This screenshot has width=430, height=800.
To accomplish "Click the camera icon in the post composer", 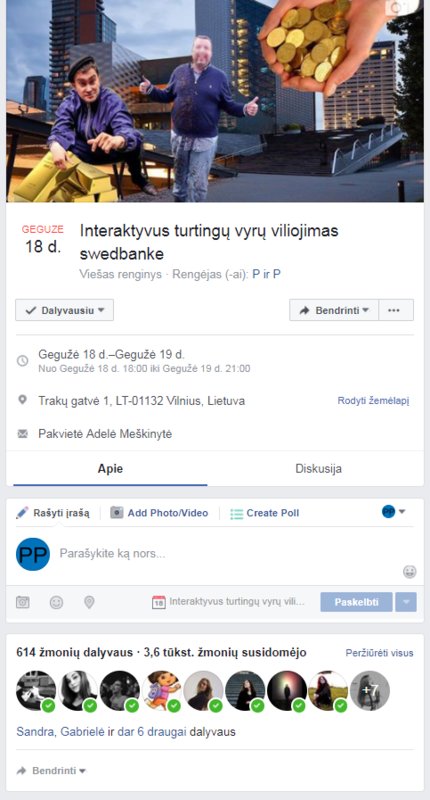I will pos(22,602).
